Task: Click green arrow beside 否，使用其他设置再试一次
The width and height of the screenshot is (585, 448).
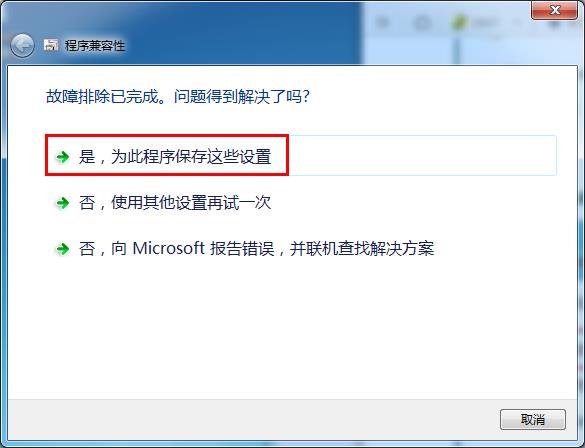Action: (63, 203)
